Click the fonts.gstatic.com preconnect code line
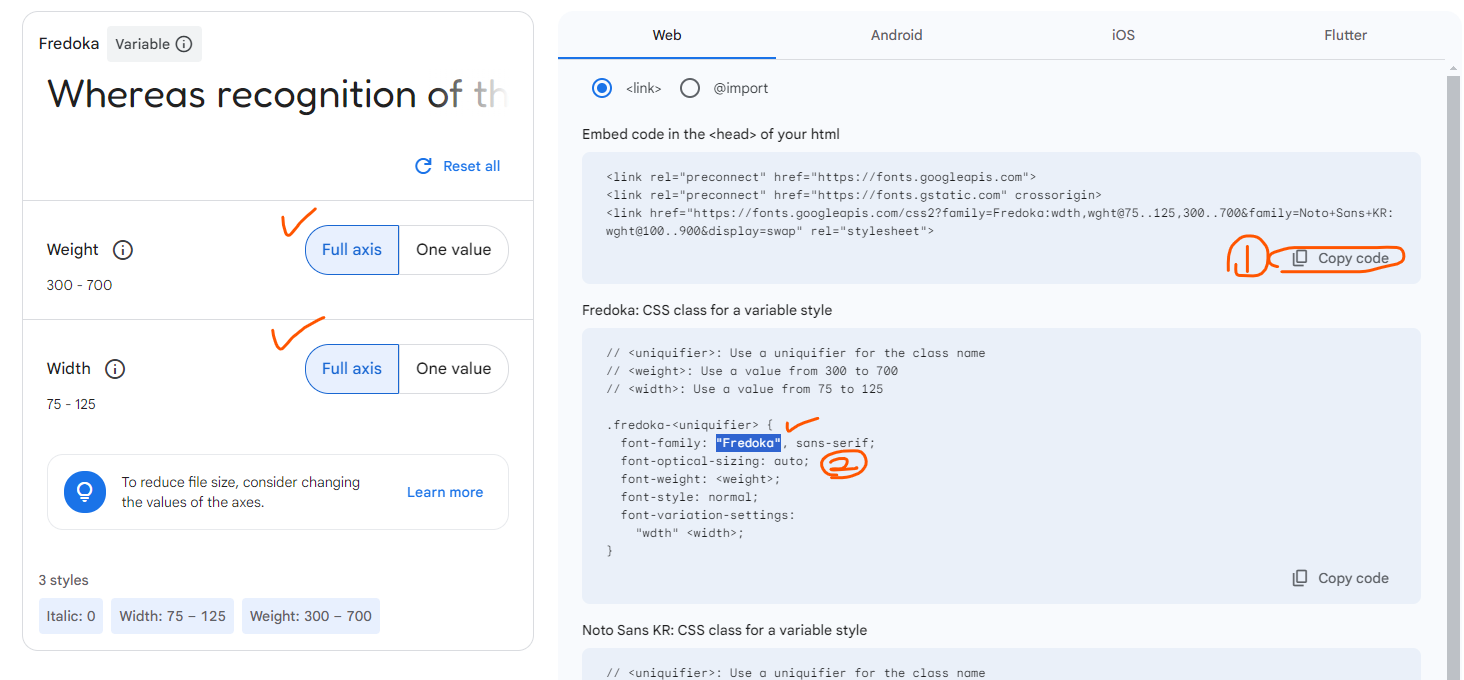Image resolution: width=1464 pixels, height=680 pixels. coord(854,195)
